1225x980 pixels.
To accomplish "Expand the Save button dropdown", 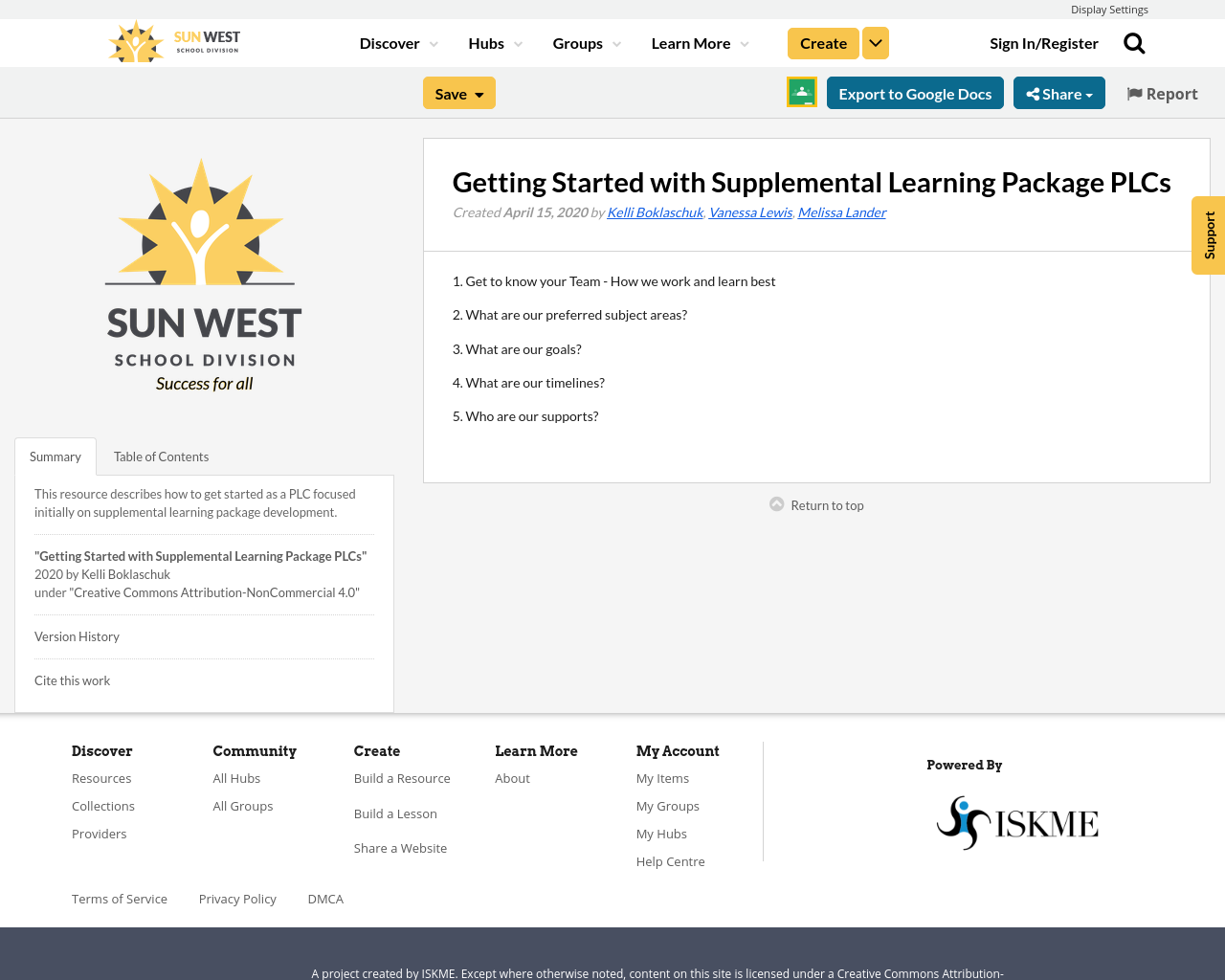I will (x=478, y=92).
